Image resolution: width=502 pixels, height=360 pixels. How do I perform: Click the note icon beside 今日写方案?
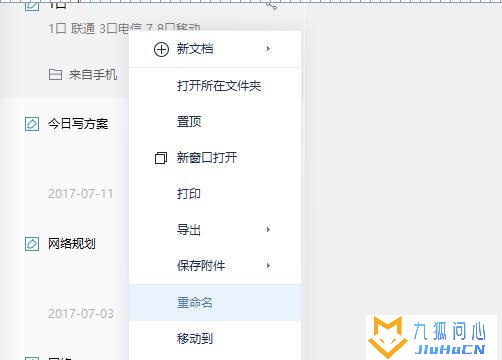[32, 124]
